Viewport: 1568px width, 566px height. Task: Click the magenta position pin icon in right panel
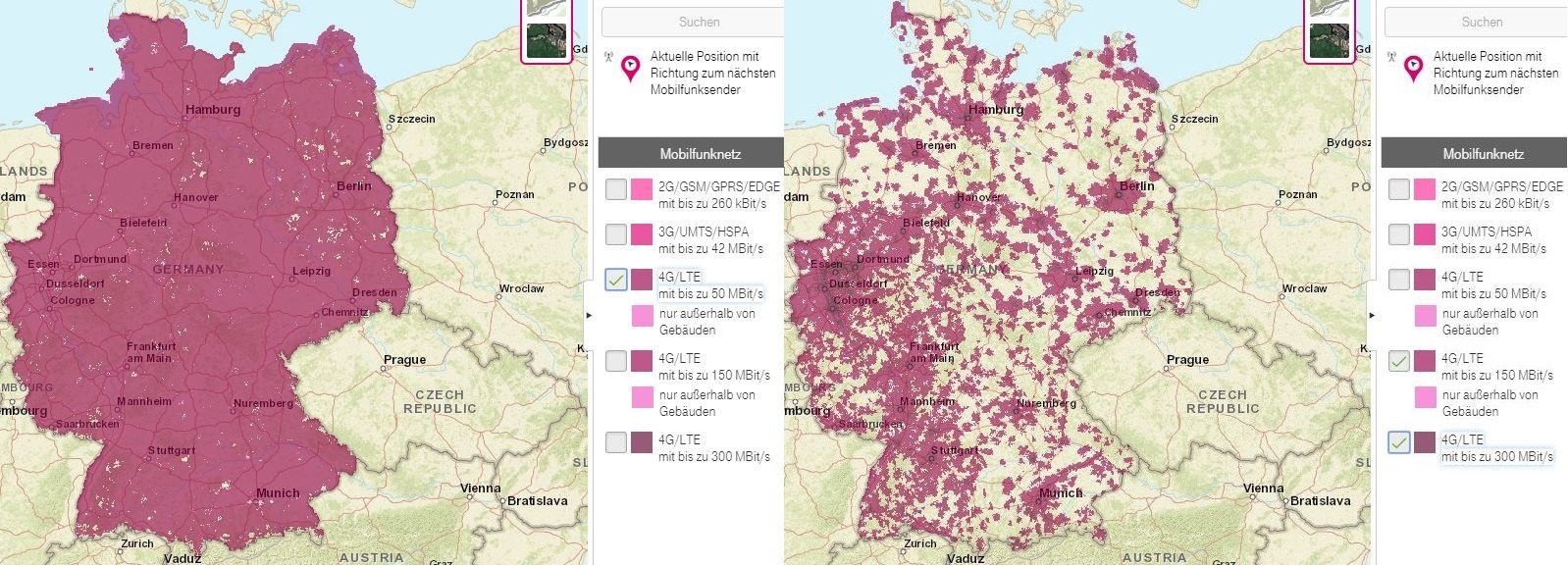tap(1413, 69)
